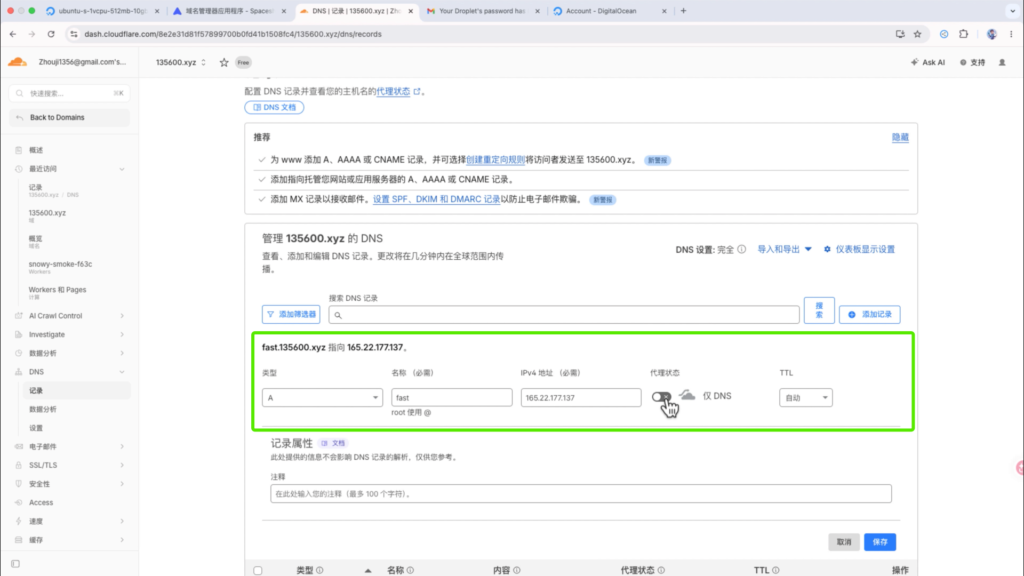Viewport: 1024px width, 576px height.
Task: Click Back to Domains
Action: [69, 118]
